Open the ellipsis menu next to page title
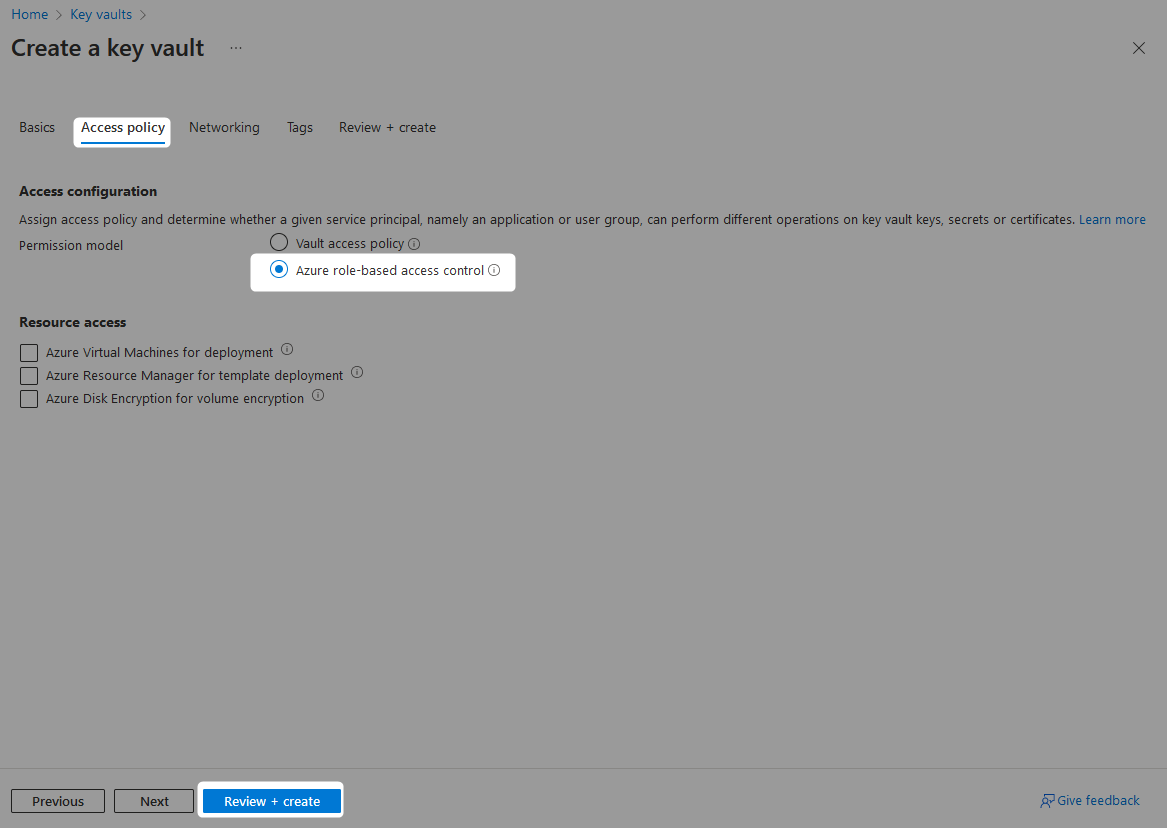1167x828 pixels. 236,48
